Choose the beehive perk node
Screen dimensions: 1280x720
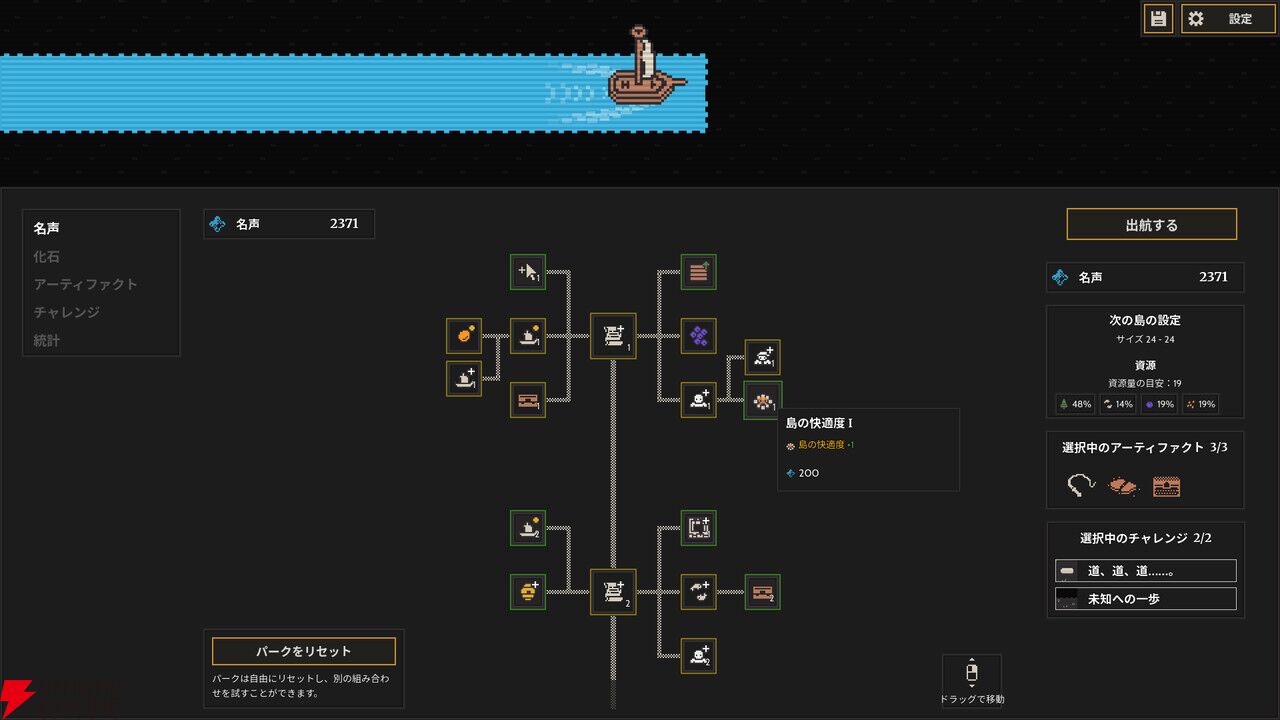coord(528,592)
